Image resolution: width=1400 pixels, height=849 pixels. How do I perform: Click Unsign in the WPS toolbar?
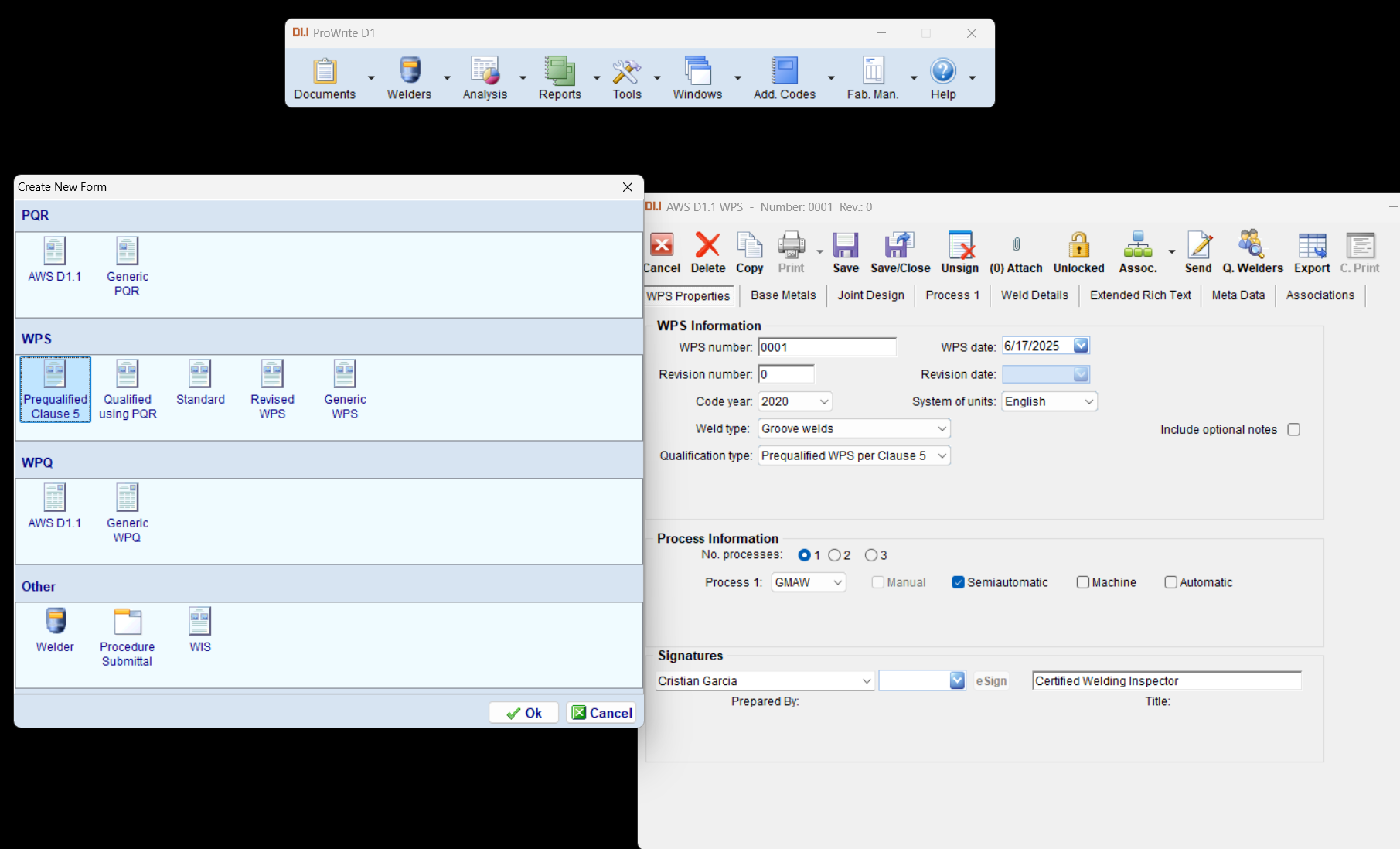coord(960,252)
